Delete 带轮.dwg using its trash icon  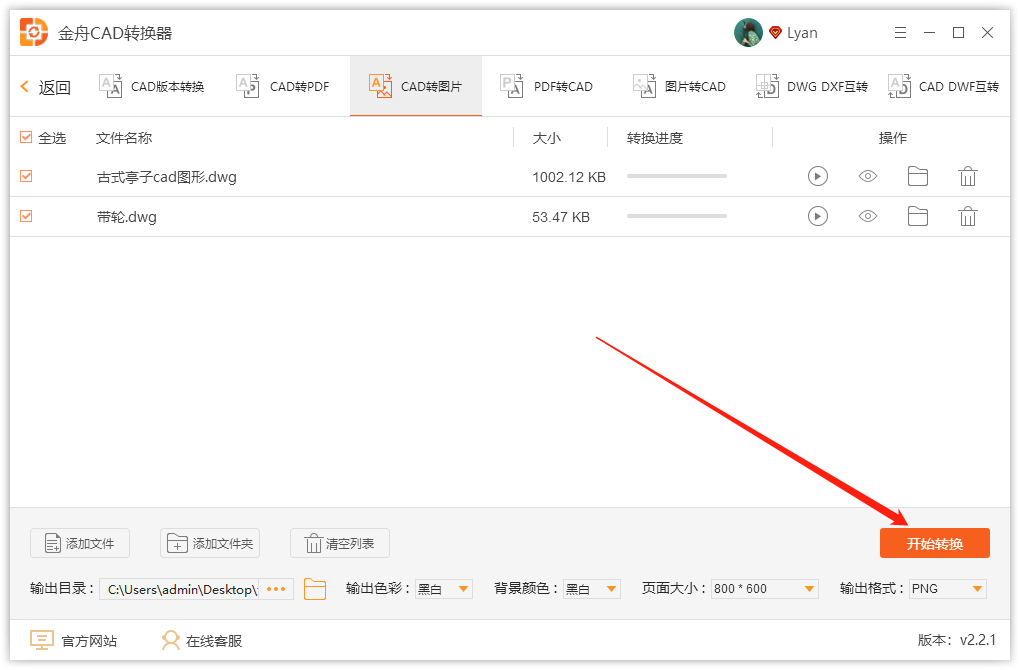(968, 216)
